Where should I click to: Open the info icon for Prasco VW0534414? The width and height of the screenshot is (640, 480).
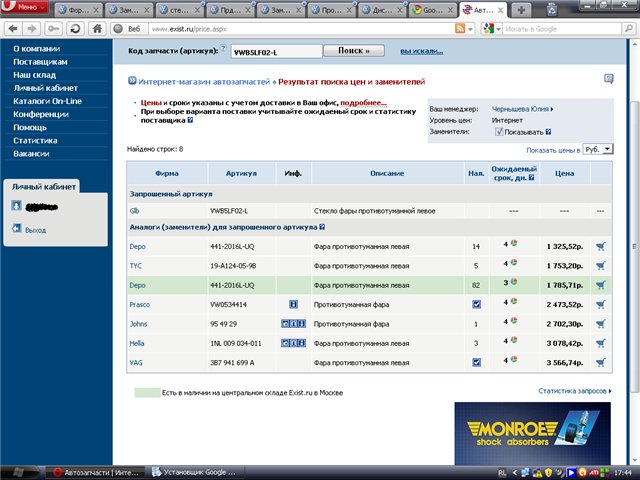tap(293, 304)
